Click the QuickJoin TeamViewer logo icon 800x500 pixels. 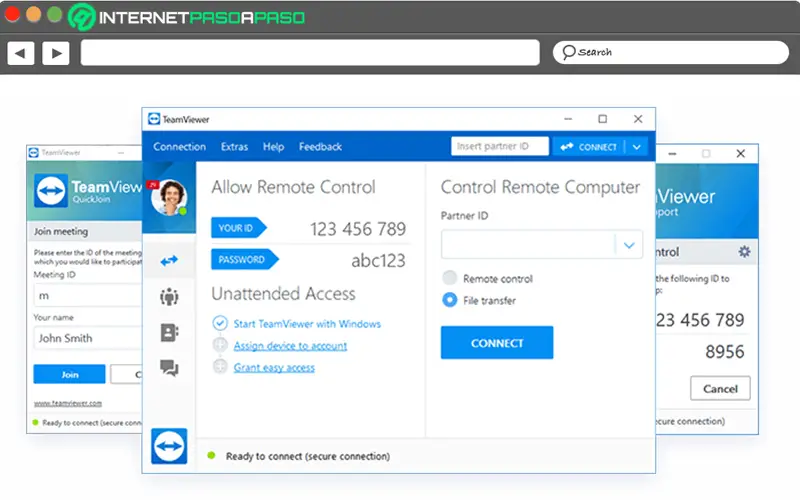51,191
